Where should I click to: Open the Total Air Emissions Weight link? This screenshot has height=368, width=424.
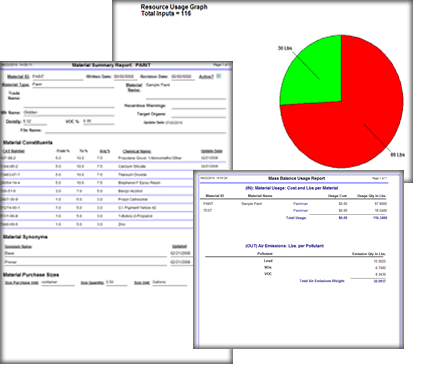(322, 281)
